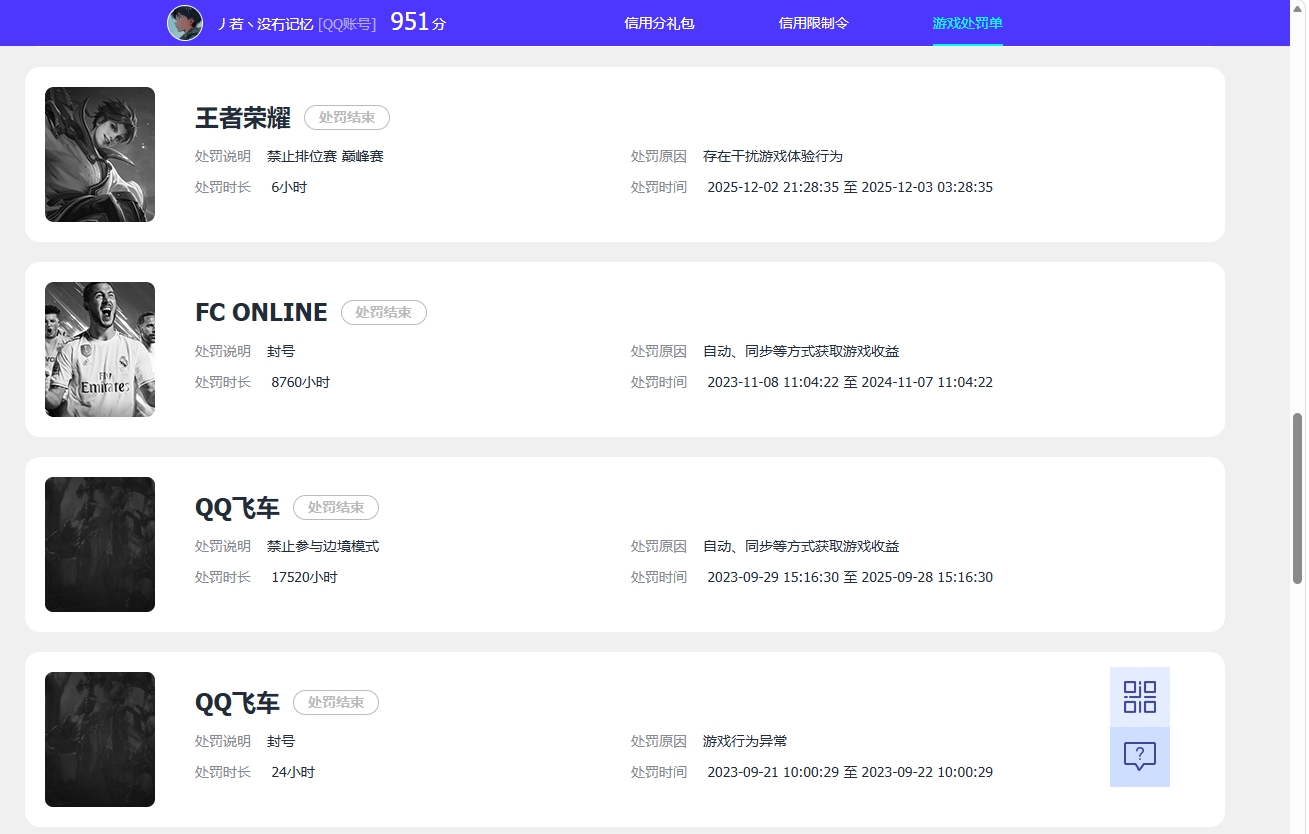Click the user avatar in the header
Screen dimensions: 1309x834
185,23
